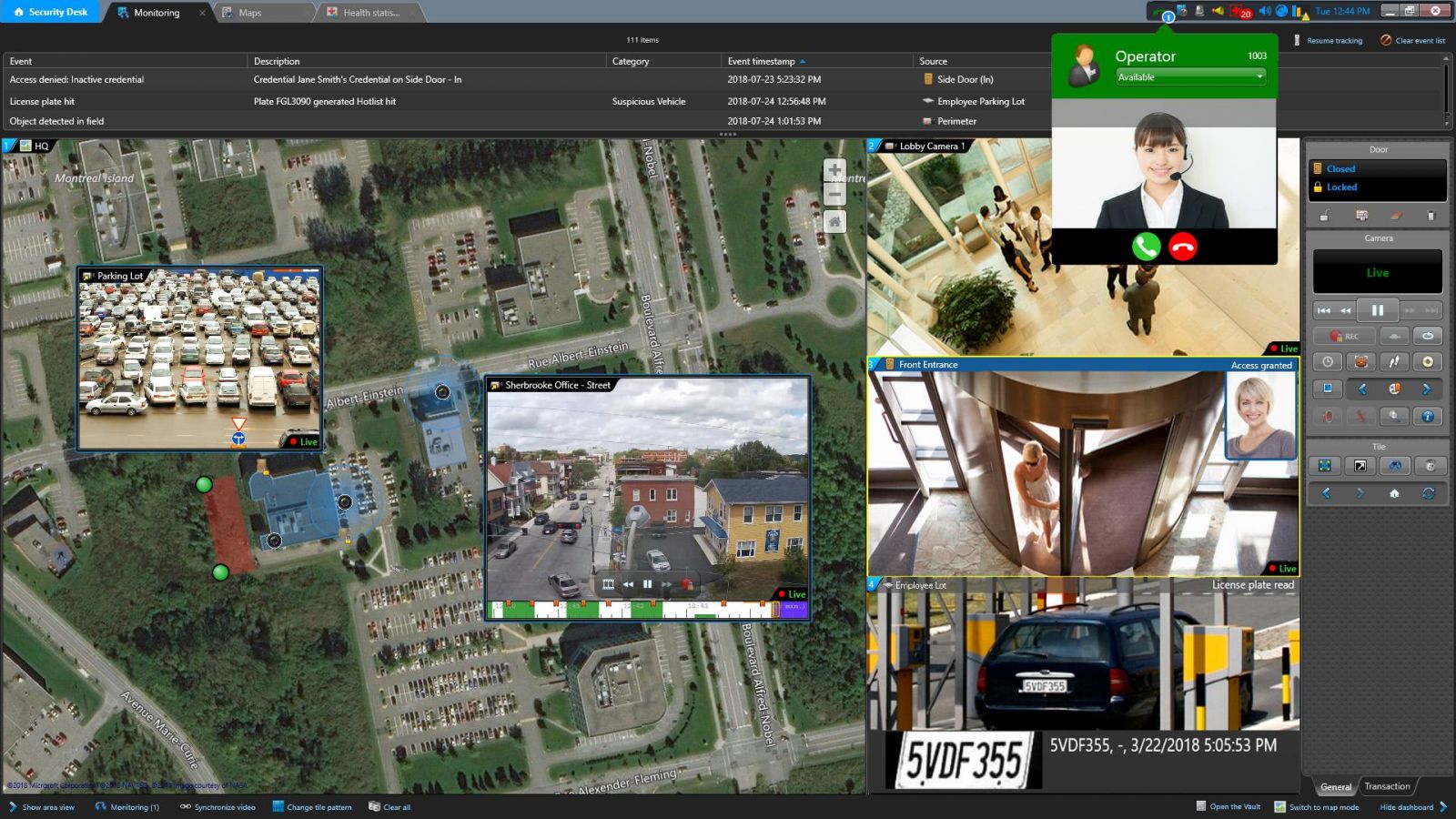
Task: Switch to the Maps tab
Action: pyautogui.click(x=249, y=13)
